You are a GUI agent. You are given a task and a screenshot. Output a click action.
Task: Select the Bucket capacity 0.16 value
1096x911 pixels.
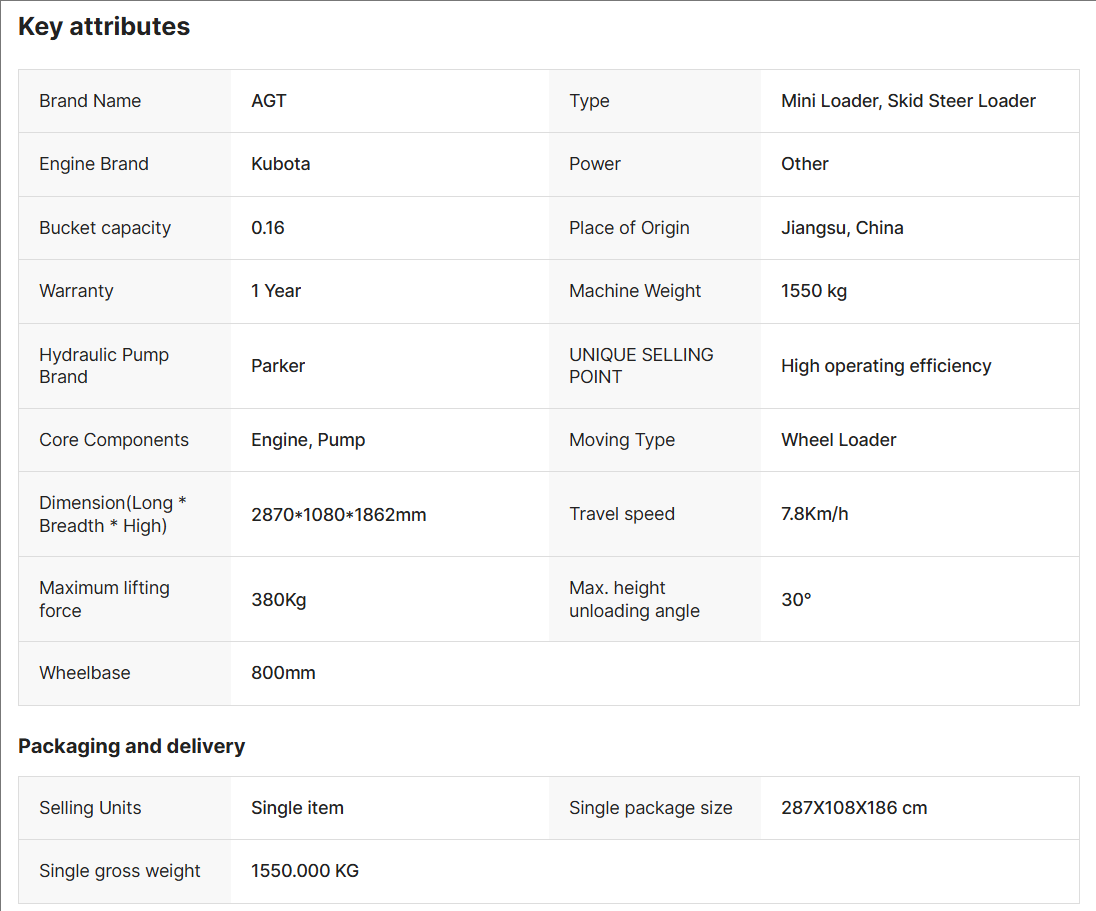pos(268,228)
